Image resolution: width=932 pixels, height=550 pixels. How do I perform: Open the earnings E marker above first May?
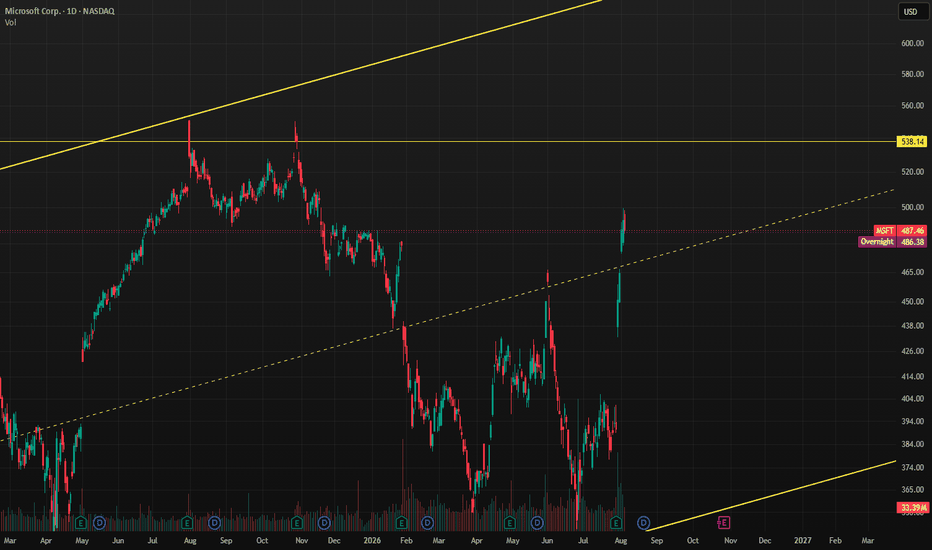click(x=81, y=523)
